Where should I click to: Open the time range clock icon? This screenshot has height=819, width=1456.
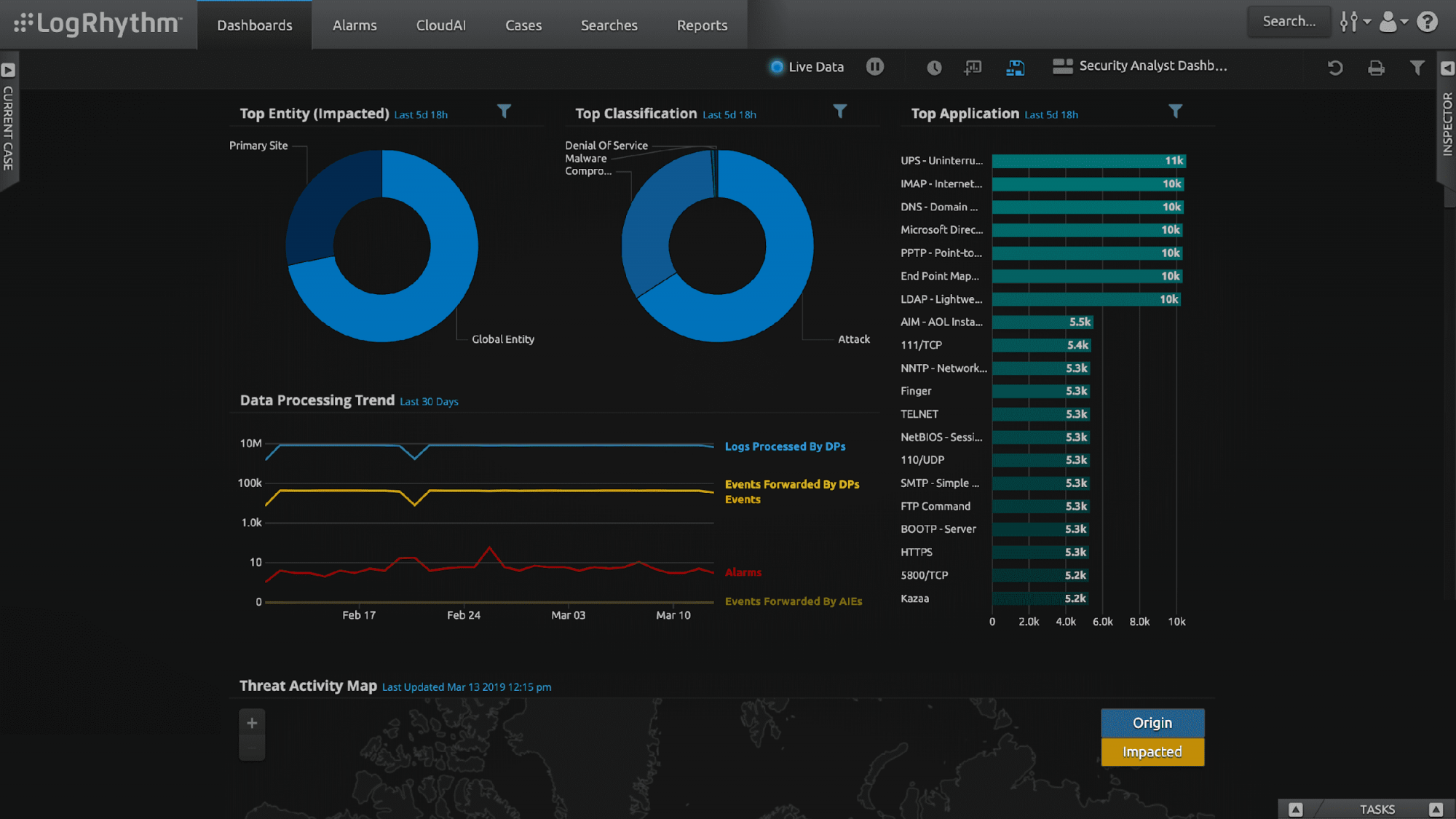(x=934, y=68)
